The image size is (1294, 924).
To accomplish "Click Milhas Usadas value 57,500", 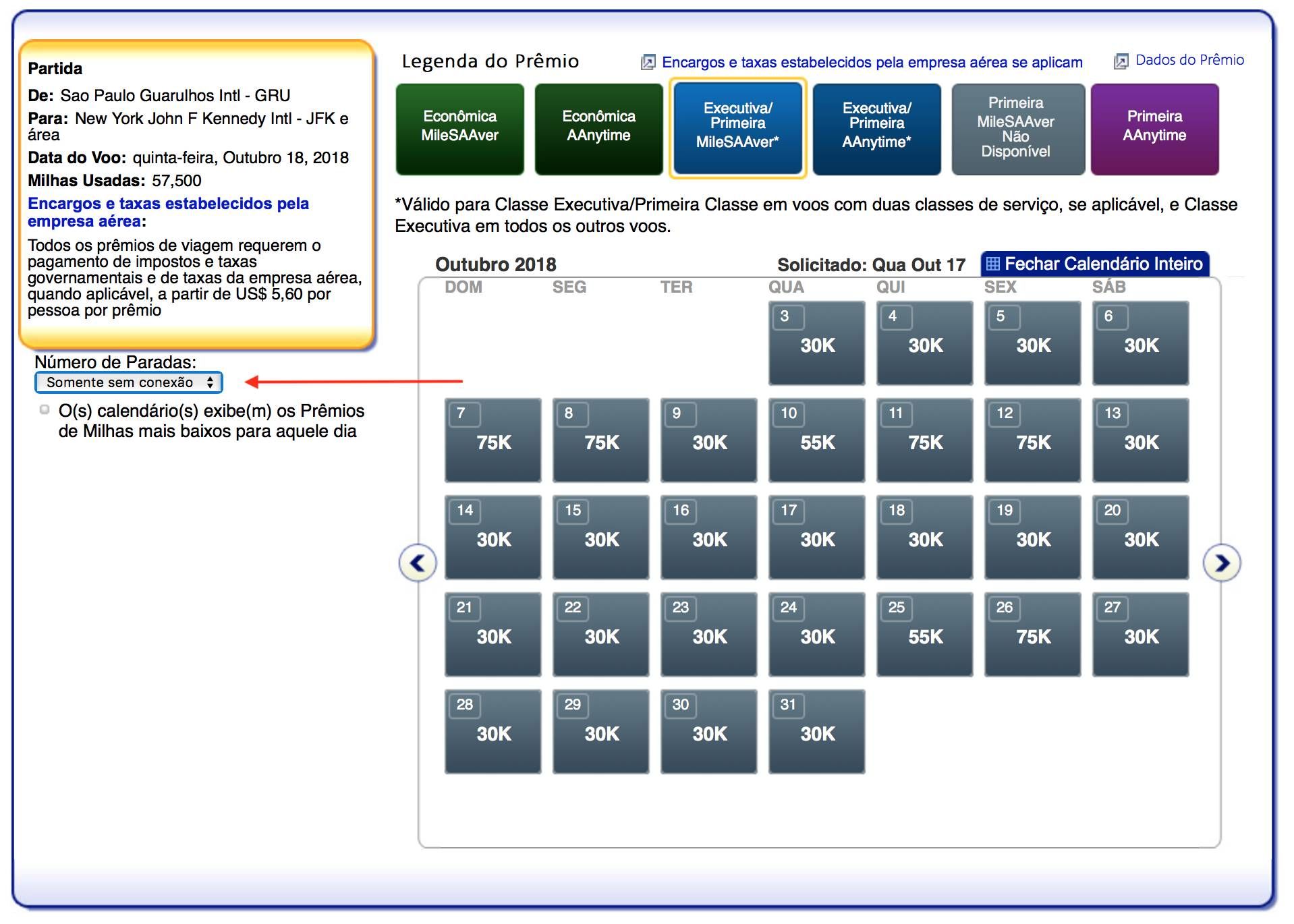I will coord(177,181).
